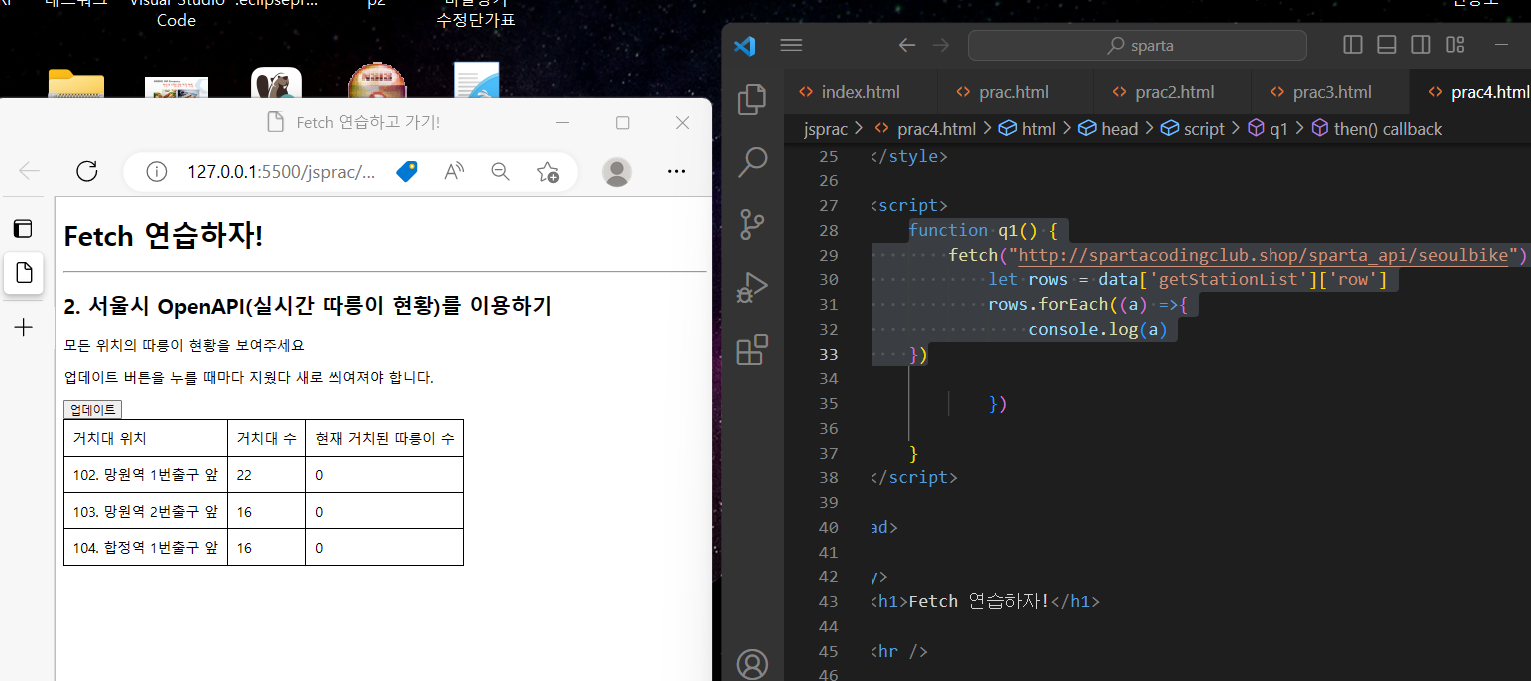The height and width of the screenshot is (681, 1531).
Task: Toggle secondary side bar layout
Action: 1420,45
